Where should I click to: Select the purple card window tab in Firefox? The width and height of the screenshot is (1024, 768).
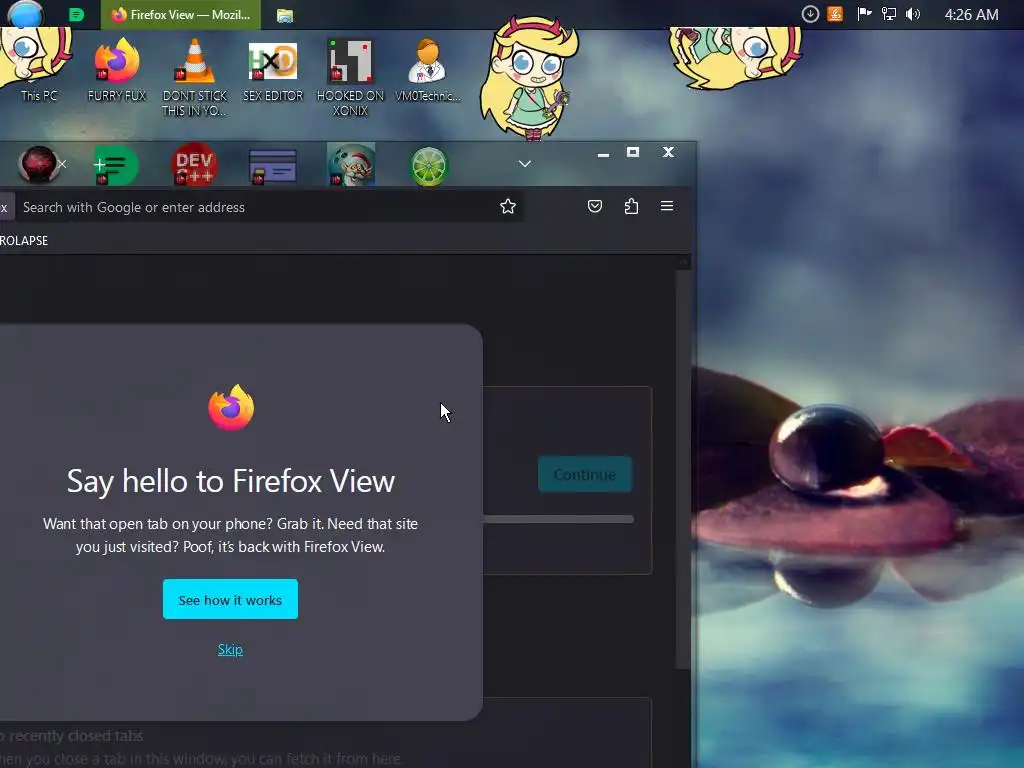pyautogui.click(x=272, y=167)
